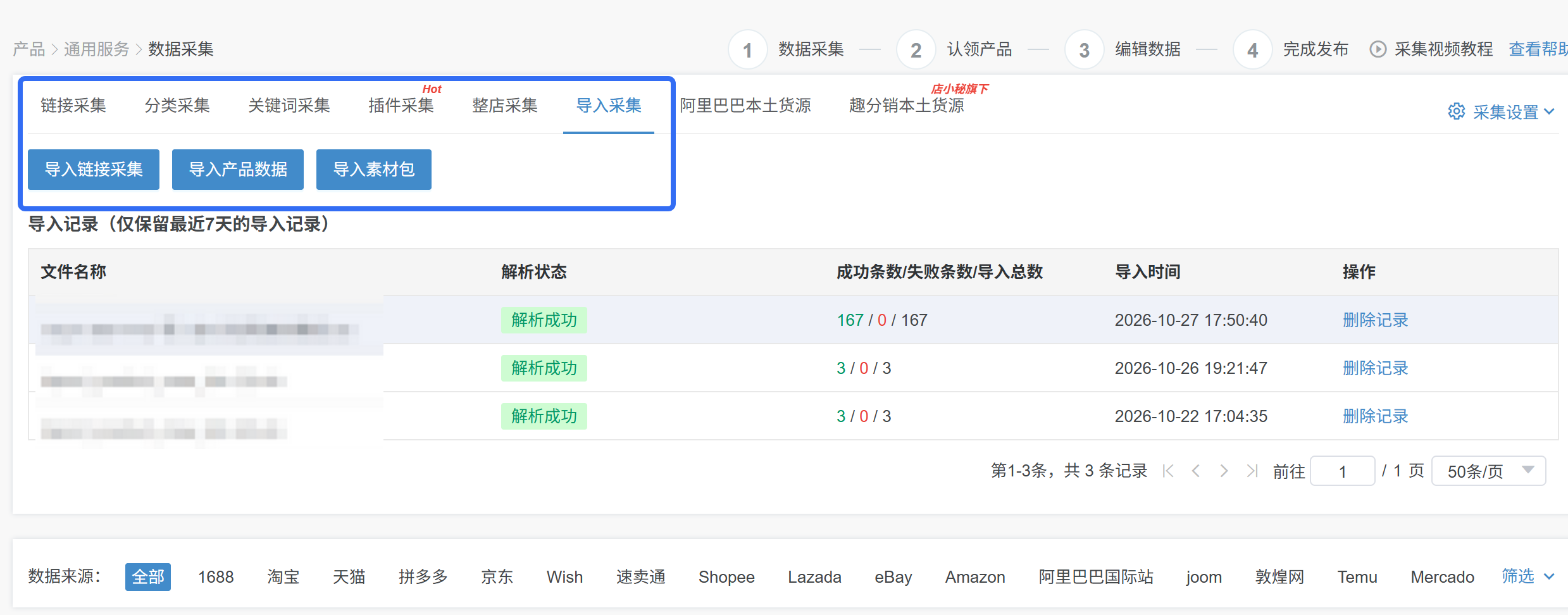
Task: Open the 查看帮助 link
Action: click(1538, 49)
